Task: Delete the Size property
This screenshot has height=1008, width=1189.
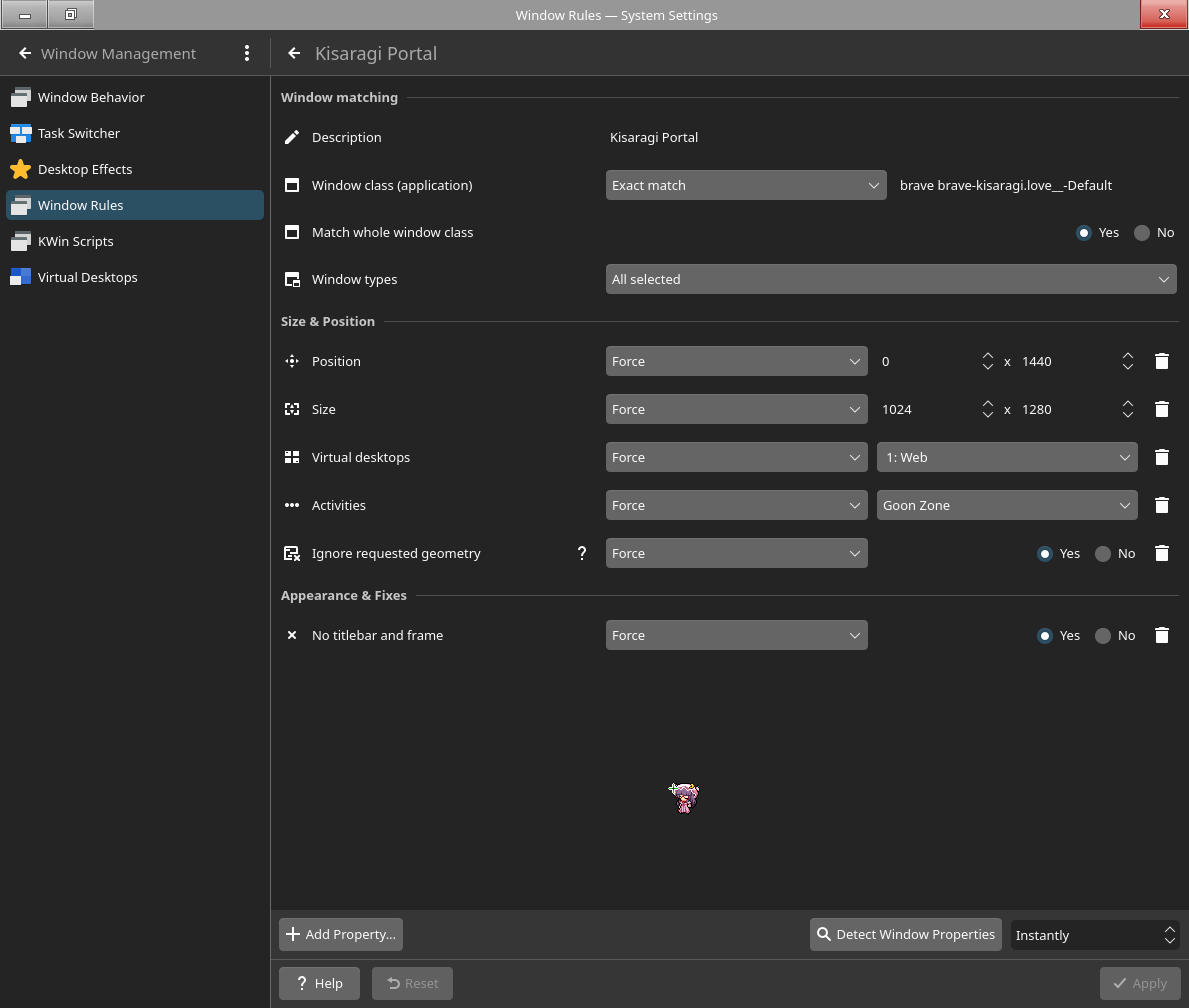Action: (1162, 410)
